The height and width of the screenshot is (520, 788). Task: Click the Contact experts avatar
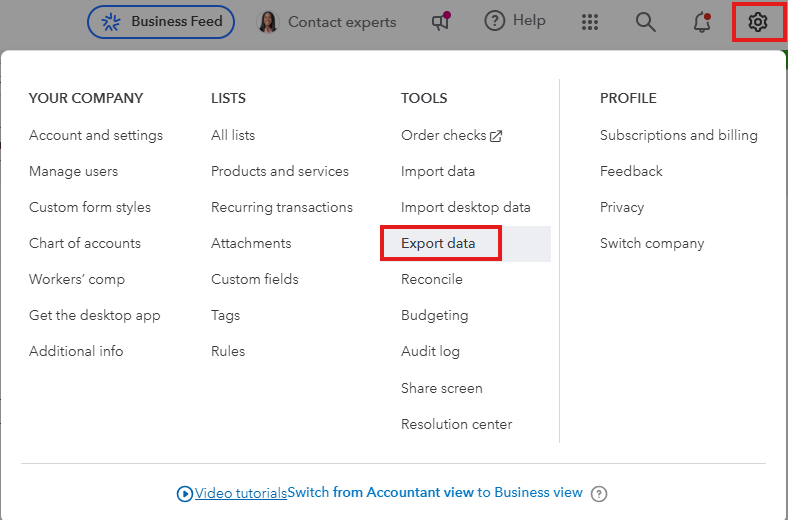coord(268,22)
